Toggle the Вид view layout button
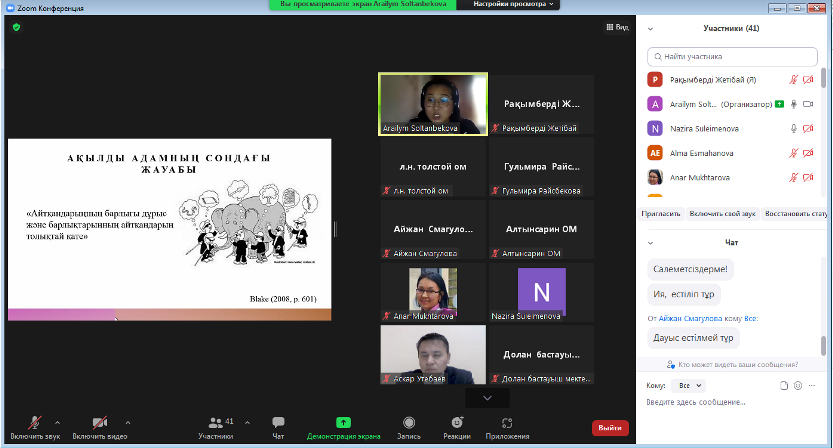833x448 pixels. tap(617, 27)
